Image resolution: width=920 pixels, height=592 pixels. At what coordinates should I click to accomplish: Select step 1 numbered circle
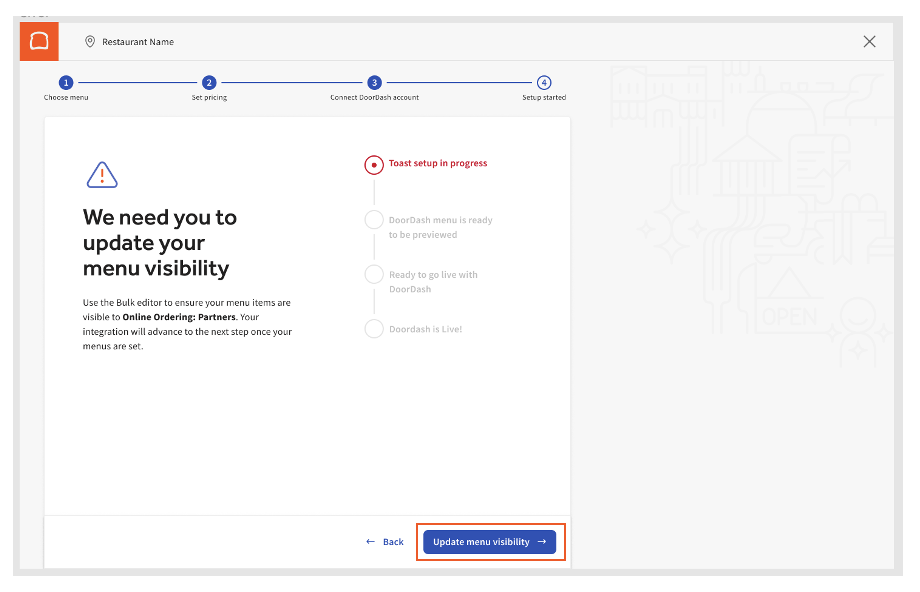coord(66,83)
